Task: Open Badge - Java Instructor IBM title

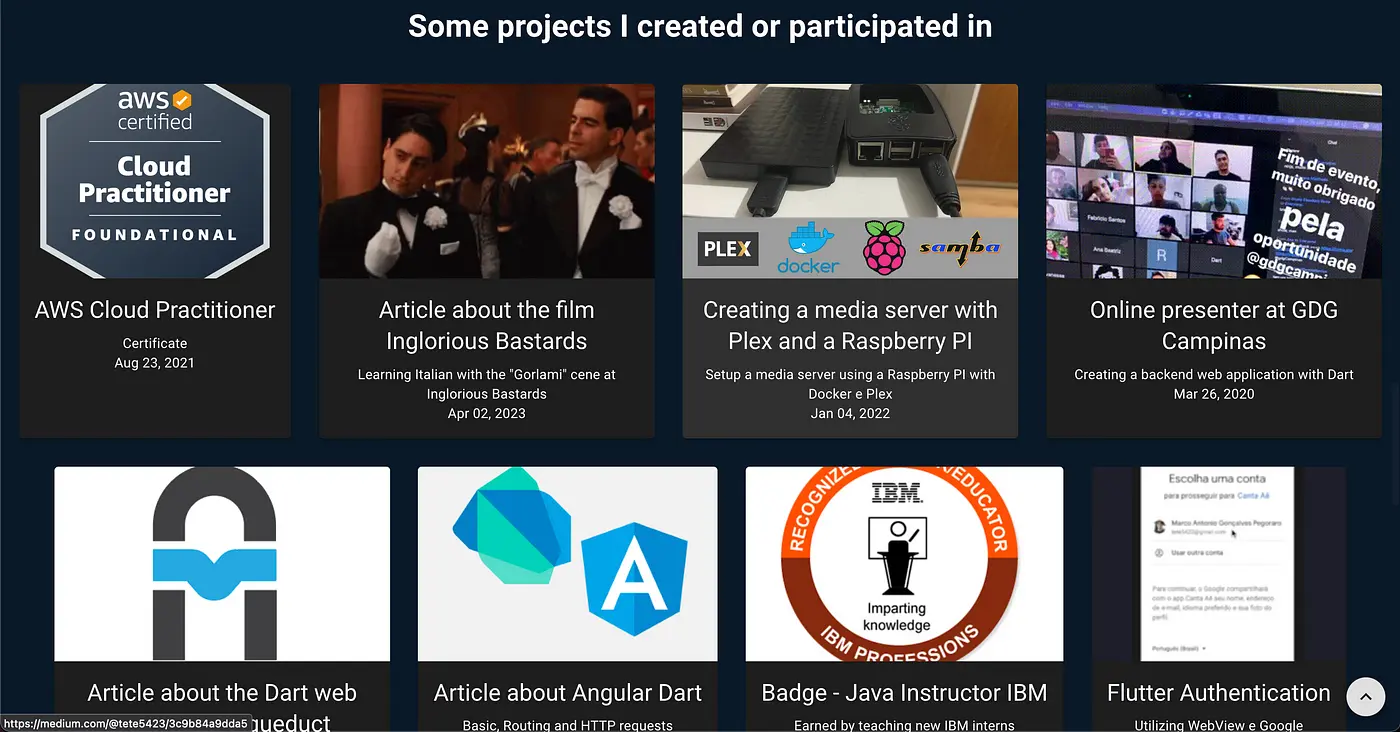Action: coord(904,693)
